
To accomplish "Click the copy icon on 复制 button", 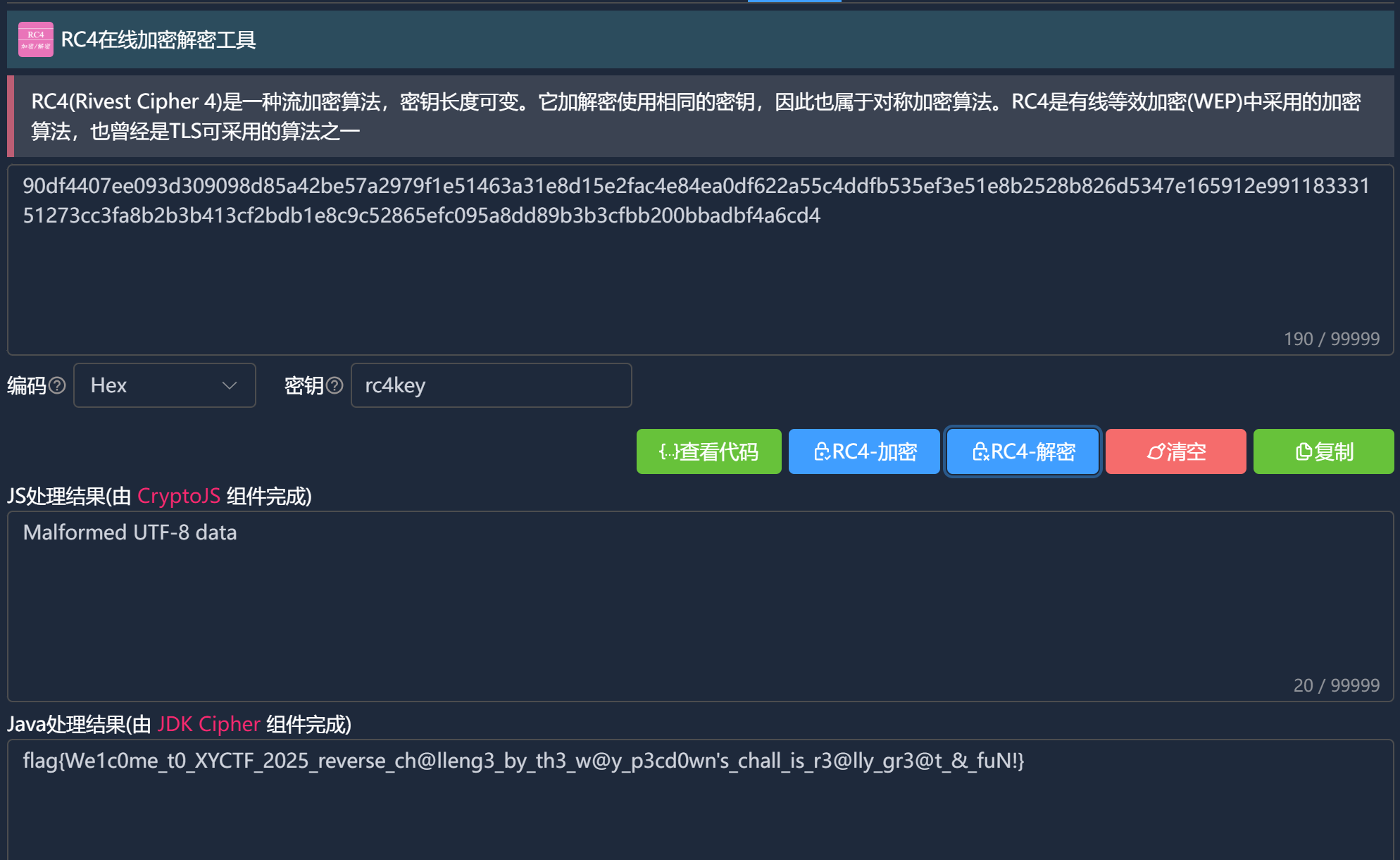I will pyautogui.click(x=1304, y=451).
